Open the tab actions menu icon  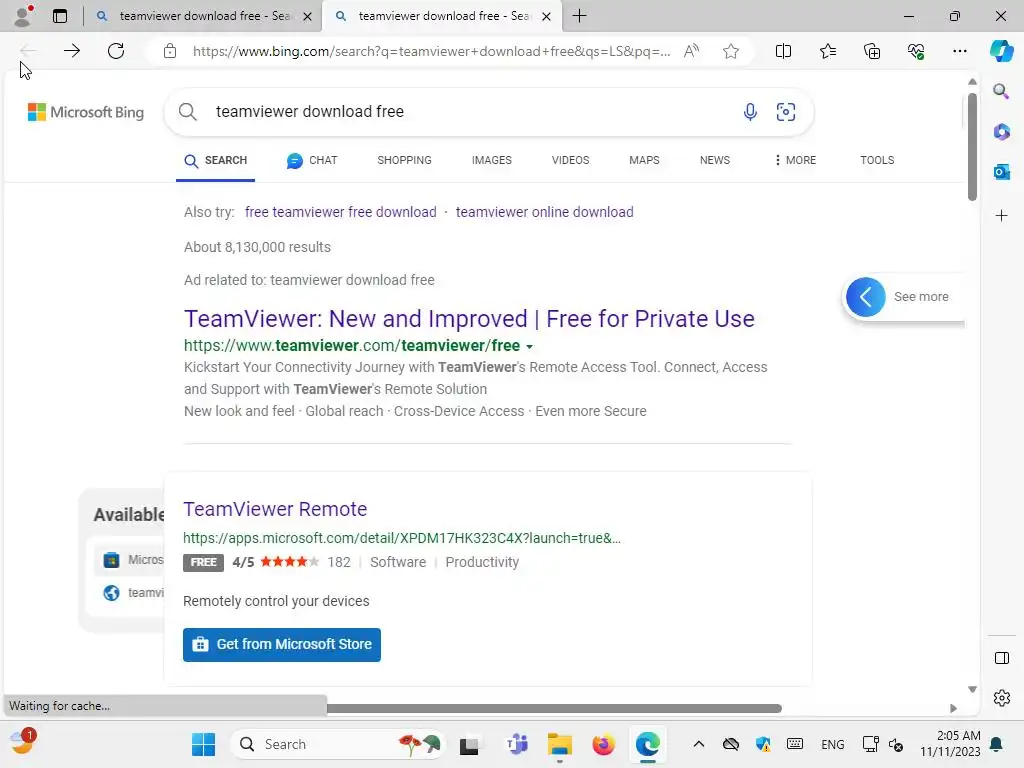coord(60,16)
